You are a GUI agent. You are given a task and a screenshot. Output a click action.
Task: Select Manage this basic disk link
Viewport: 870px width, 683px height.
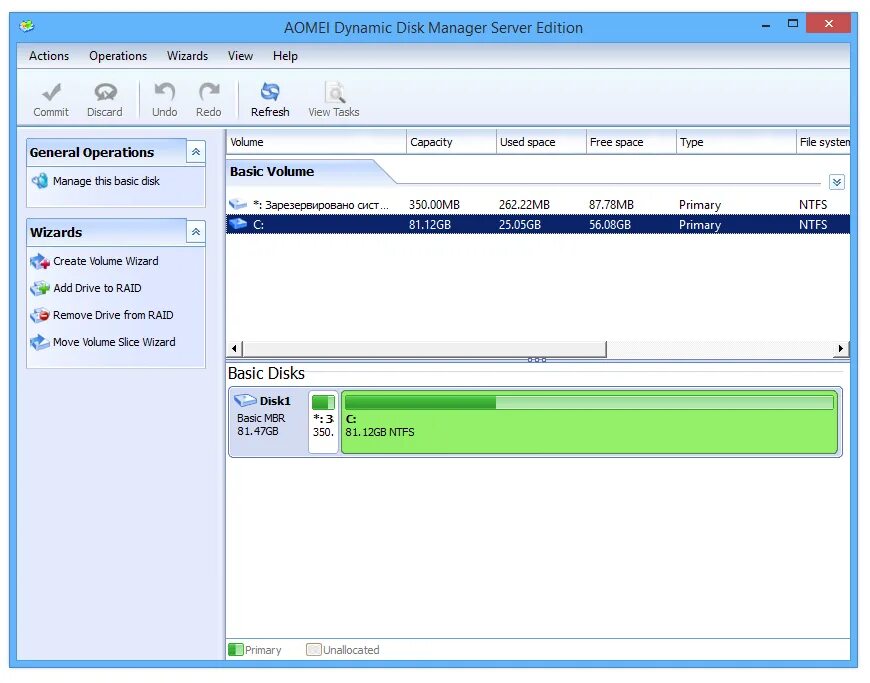[x=107, y=181]
